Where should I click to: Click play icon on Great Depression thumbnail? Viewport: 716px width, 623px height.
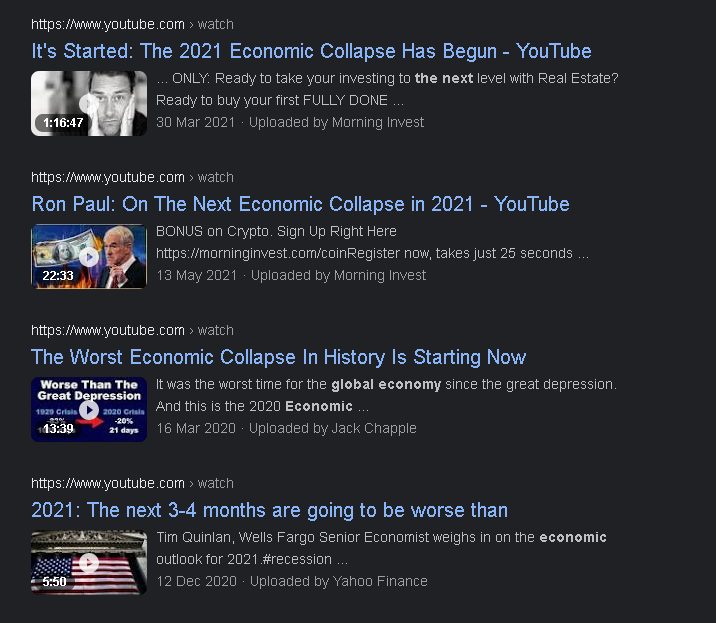(89, 410)
